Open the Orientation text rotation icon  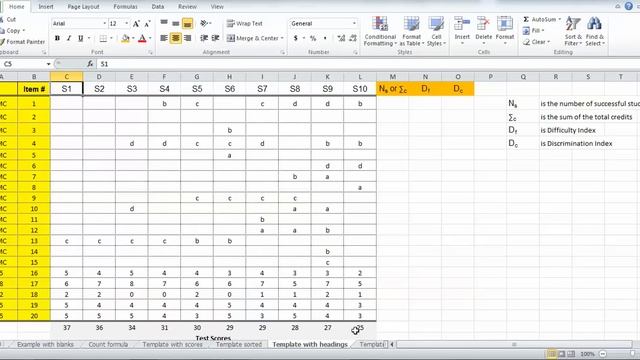point(204,23)
